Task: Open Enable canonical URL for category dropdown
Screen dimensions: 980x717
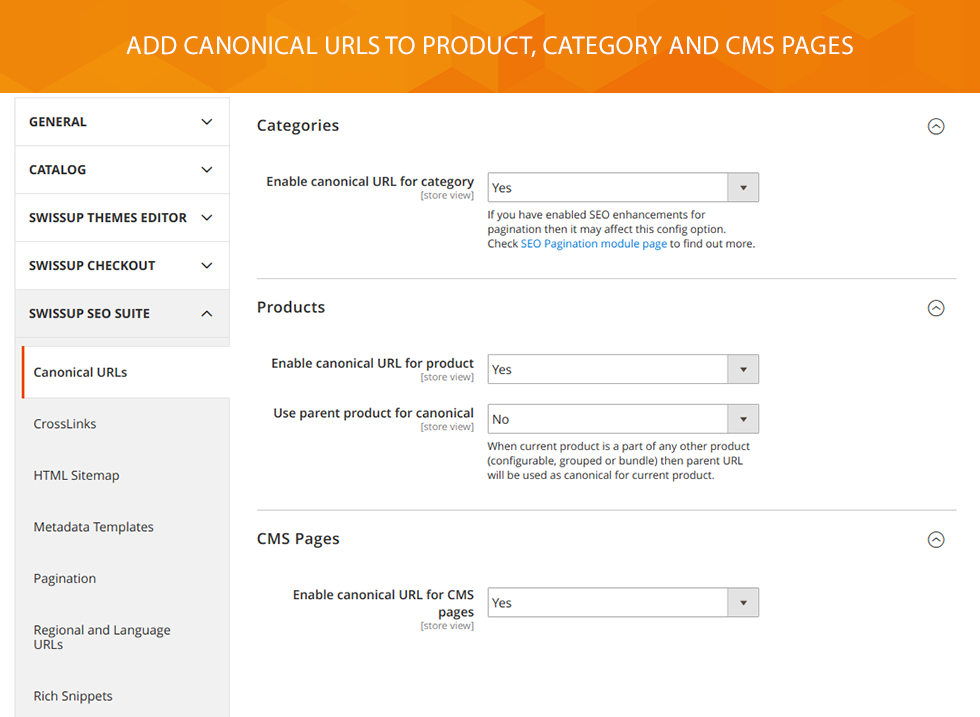Action: 623,188
